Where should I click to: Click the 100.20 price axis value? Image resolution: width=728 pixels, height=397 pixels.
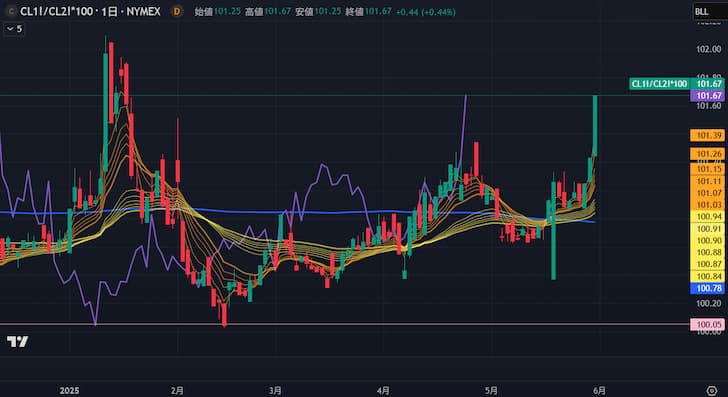(708, 304)
